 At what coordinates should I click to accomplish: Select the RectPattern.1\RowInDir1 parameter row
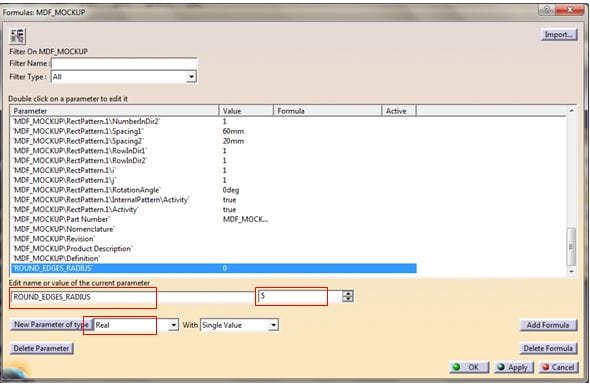click(x=213, y=151)
